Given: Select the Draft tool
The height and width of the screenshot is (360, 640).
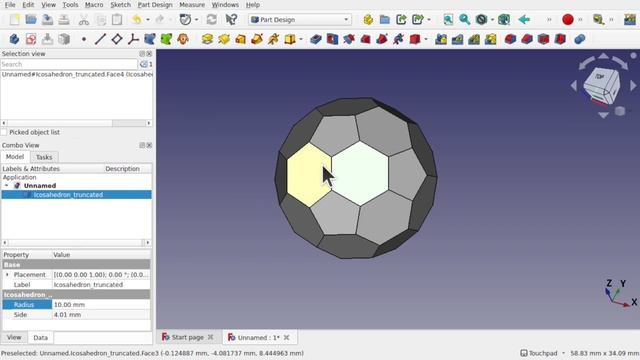Looking at the screenshot, I should tap(543, 39).
